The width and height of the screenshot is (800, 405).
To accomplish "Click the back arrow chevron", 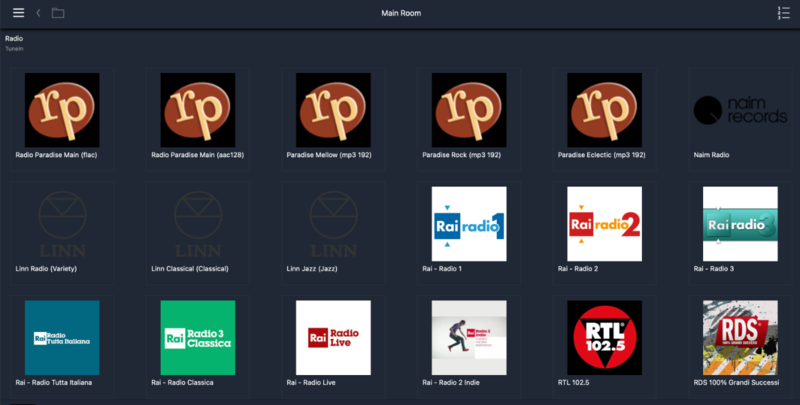I will click(38, 13).
